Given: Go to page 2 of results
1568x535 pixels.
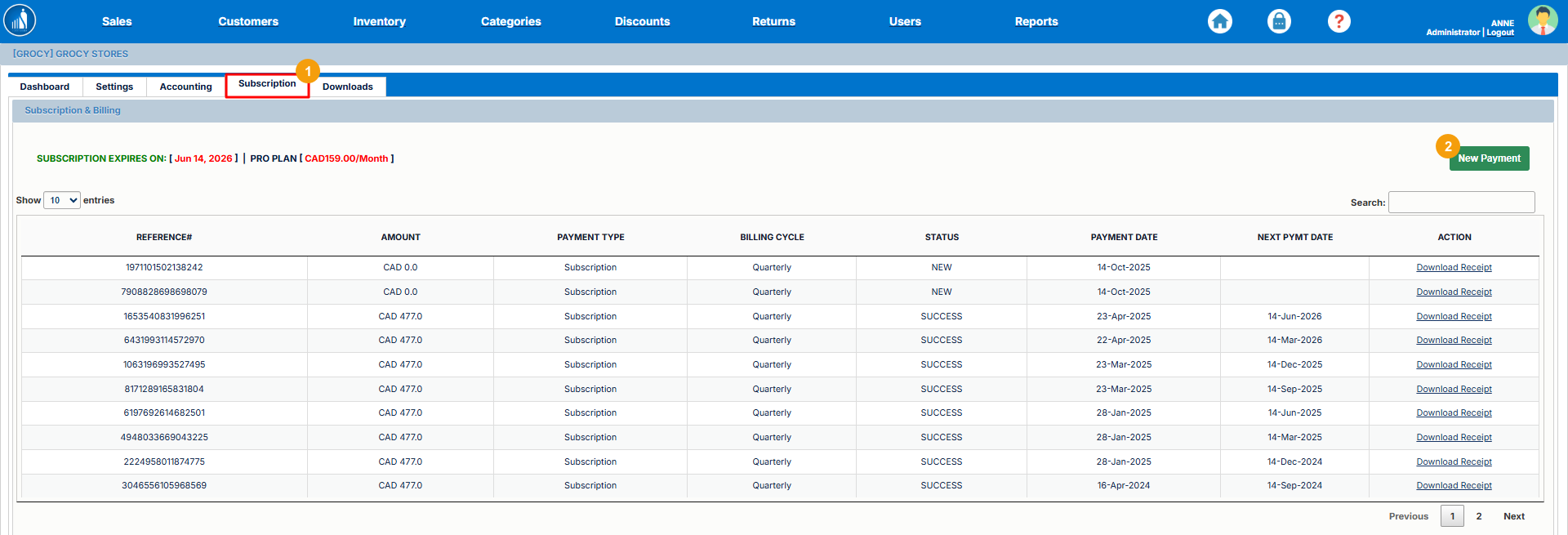Looking at the screenshot, I should pyautogui.click(x=1478, y=516).
